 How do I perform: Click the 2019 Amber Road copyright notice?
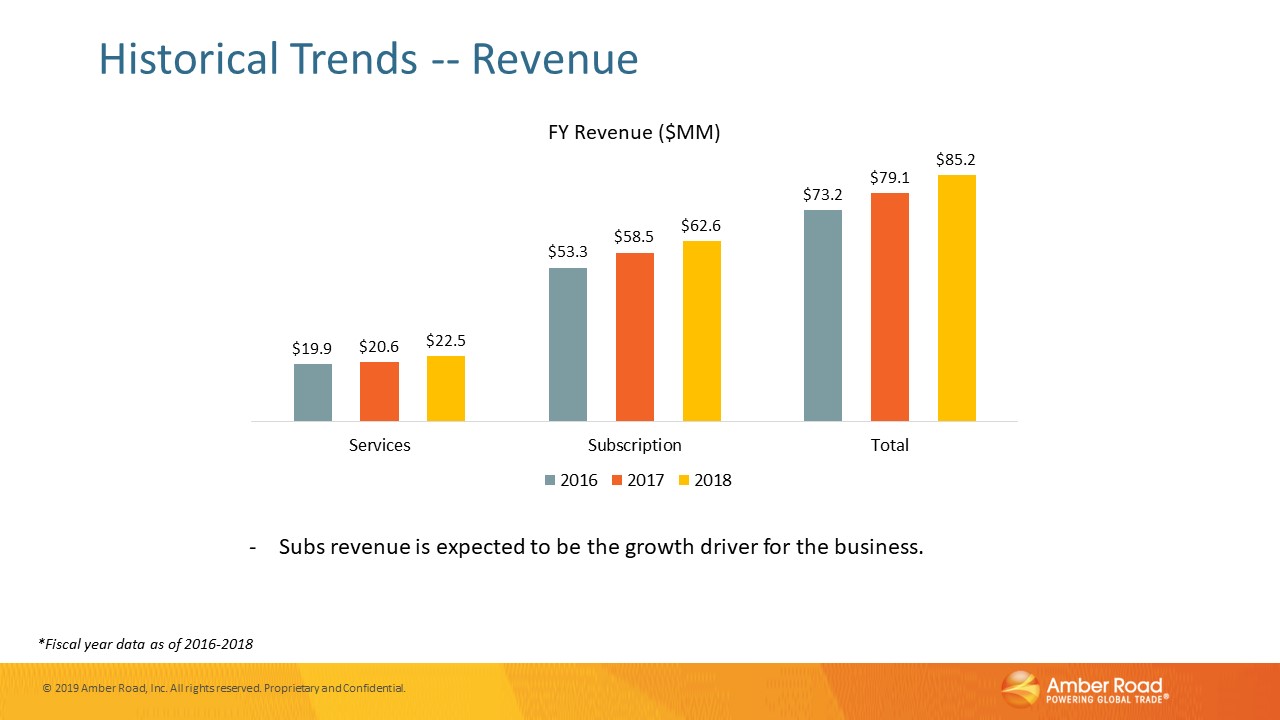click(x=224, y=688)
